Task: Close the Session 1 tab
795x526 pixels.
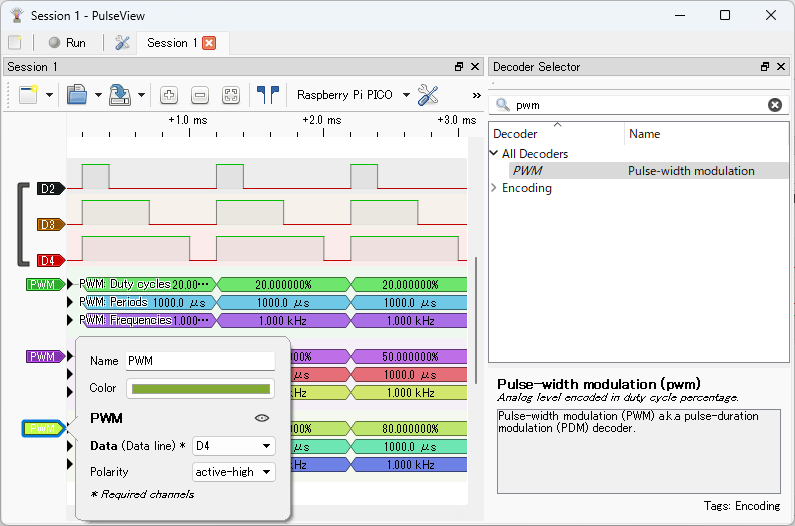Action: click(209, 43)
